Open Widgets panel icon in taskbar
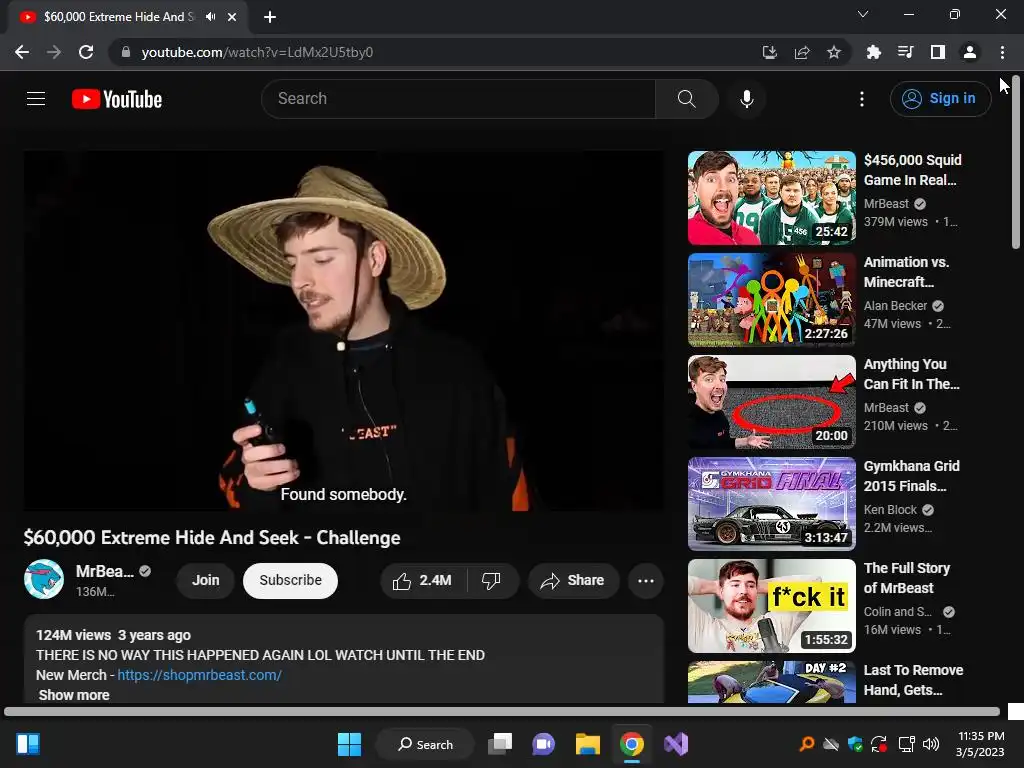1024x768 pixels. 28,744
